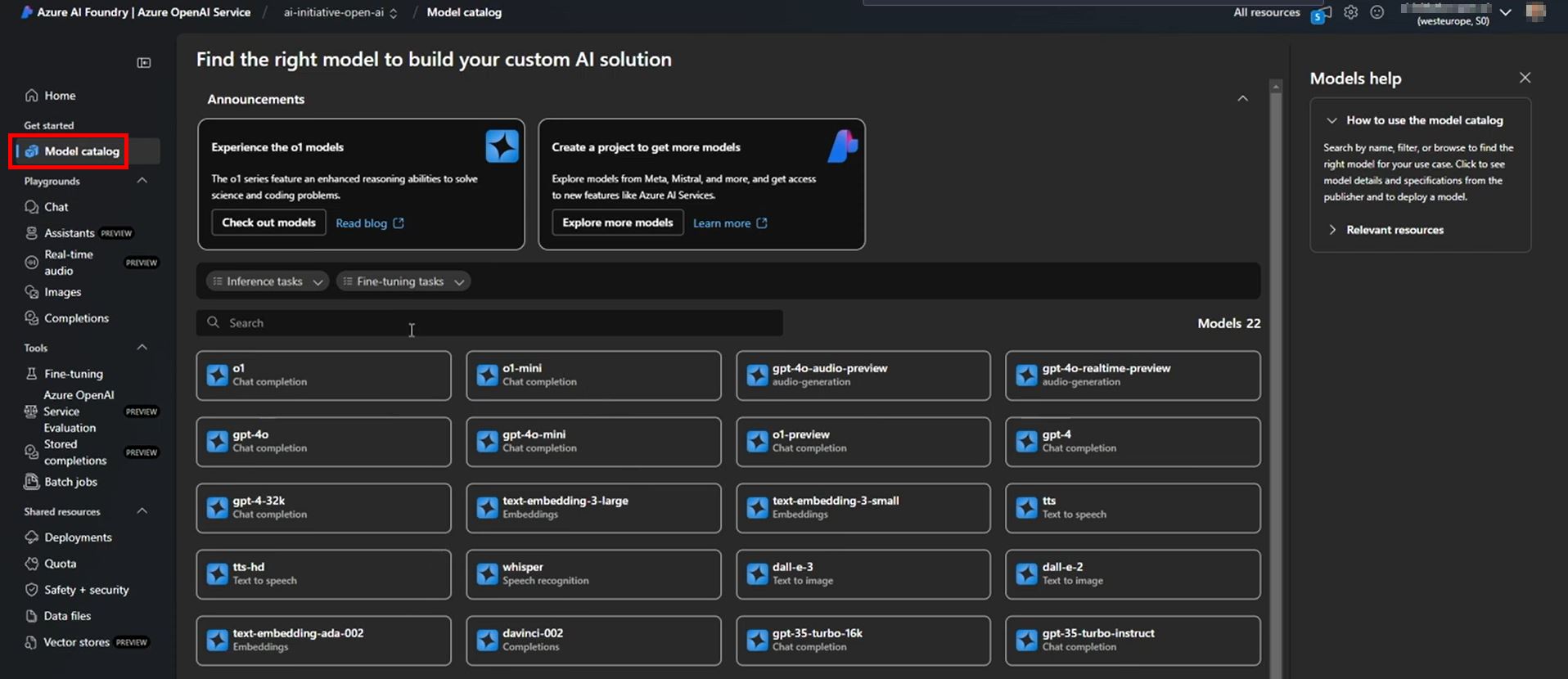This screenshot has height=679, width=1568.
Task: Click the Azure AI Foundry logo icon
Action: point(27,12)
